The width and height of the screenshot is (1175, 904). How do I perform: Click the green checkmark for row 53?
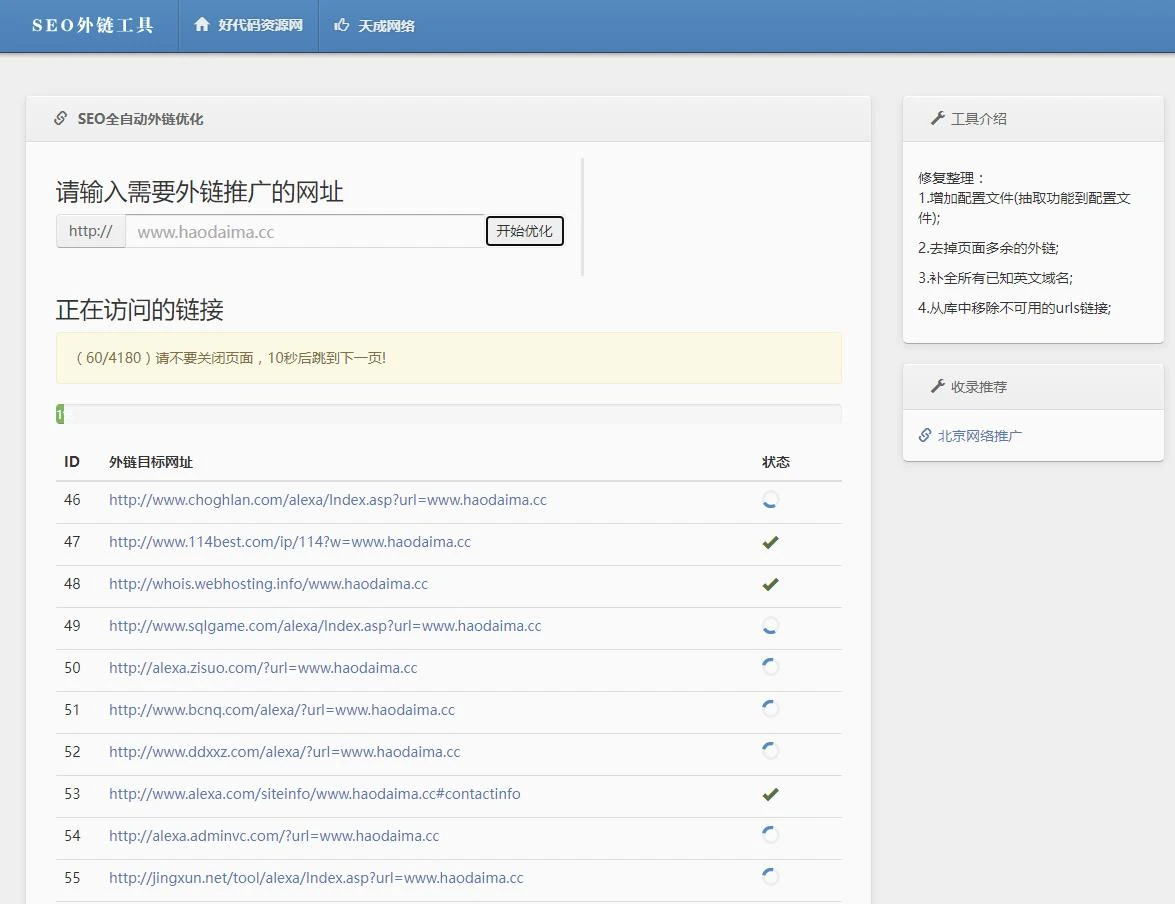coord(770,794)
